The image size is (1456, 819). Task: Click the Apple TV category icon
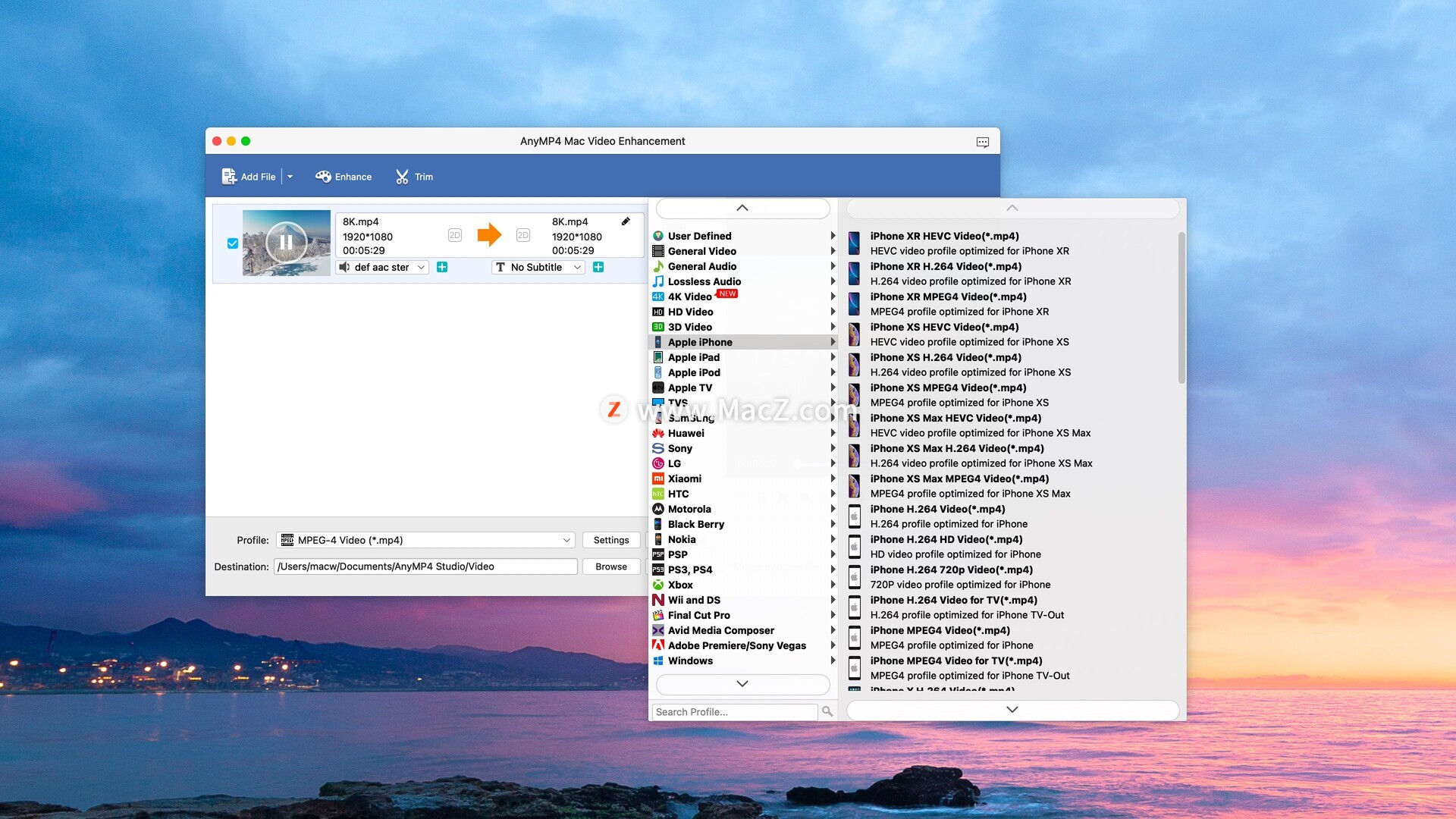pos(658,388)
